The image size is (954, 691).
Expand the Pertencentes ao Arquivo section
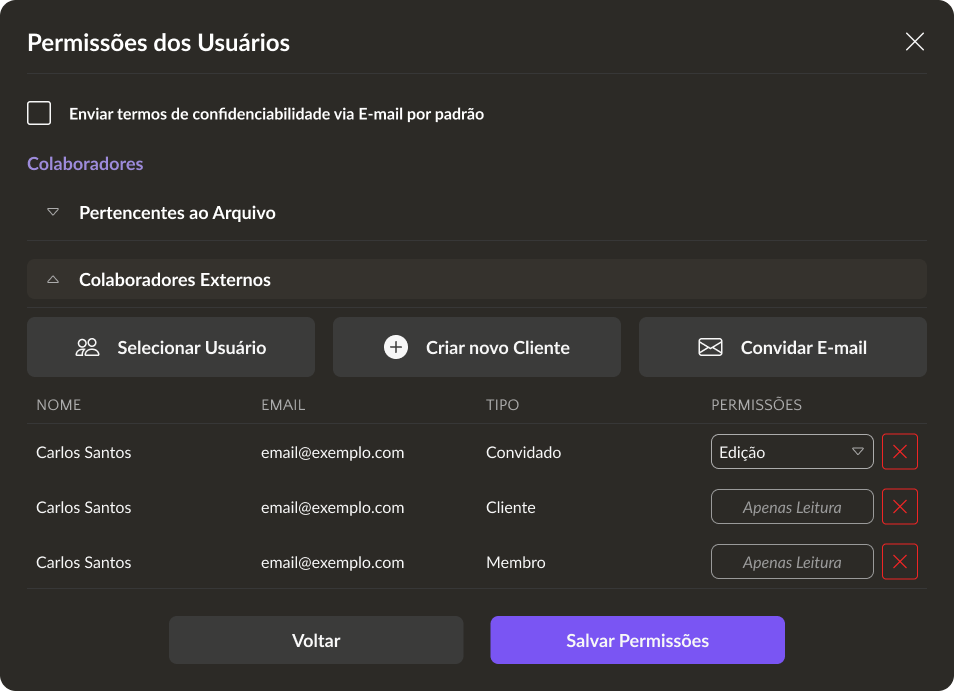click(x=54, y=213)
